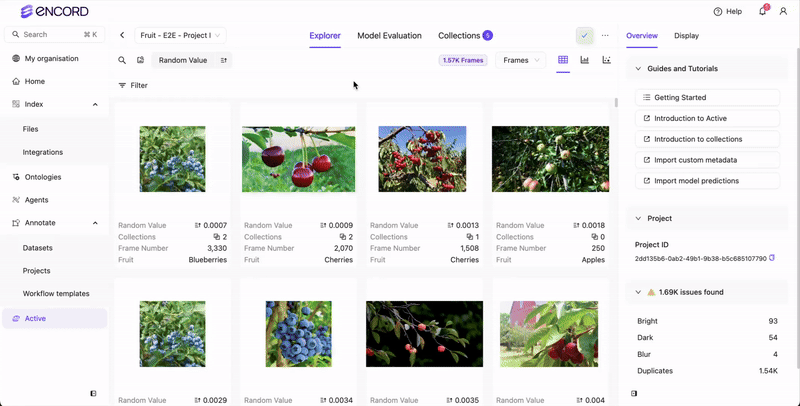Open the Filter option
The width and height of the screenshot is (800, 406).
pyautogui.click(x=133, y=85)
